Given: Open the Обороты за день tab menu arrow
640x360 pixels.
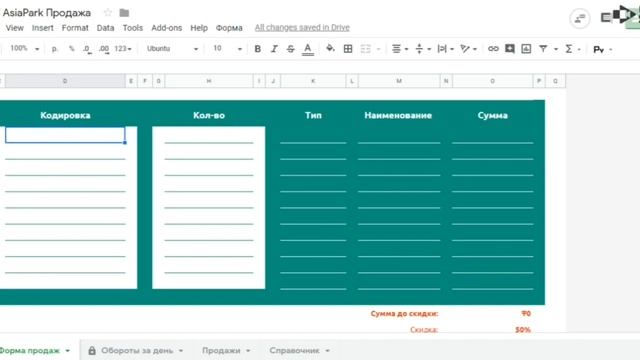Looking at the screenshot, I should pyautogui.click(x=181, y=351).
